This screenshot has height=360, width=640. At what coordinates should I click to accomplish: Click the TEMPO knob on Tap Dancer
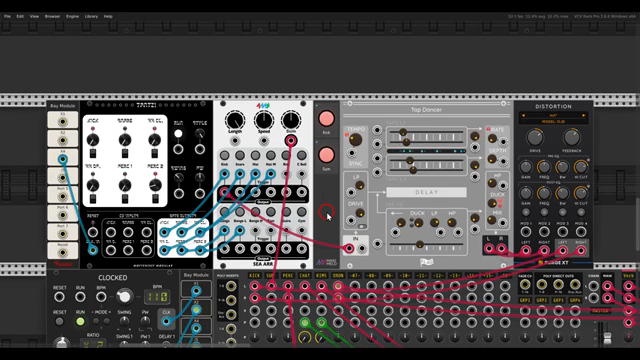click(355, 140)
